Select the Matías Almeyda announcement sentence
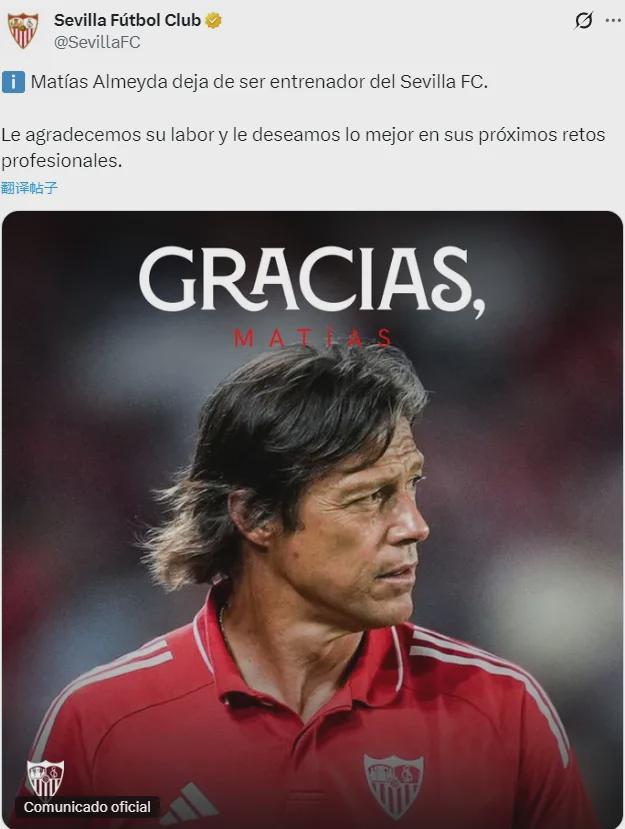 259,82
